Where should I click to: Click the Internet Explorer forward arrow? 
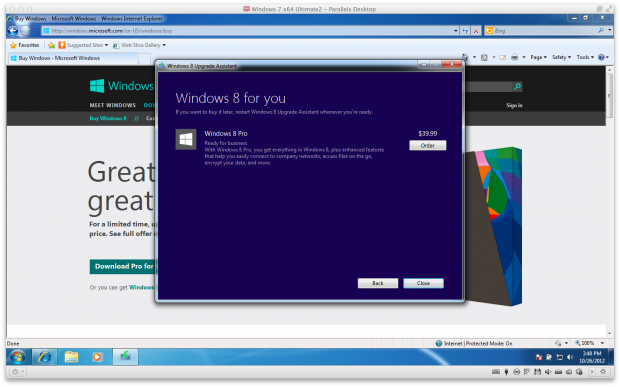tap(25, 30)
